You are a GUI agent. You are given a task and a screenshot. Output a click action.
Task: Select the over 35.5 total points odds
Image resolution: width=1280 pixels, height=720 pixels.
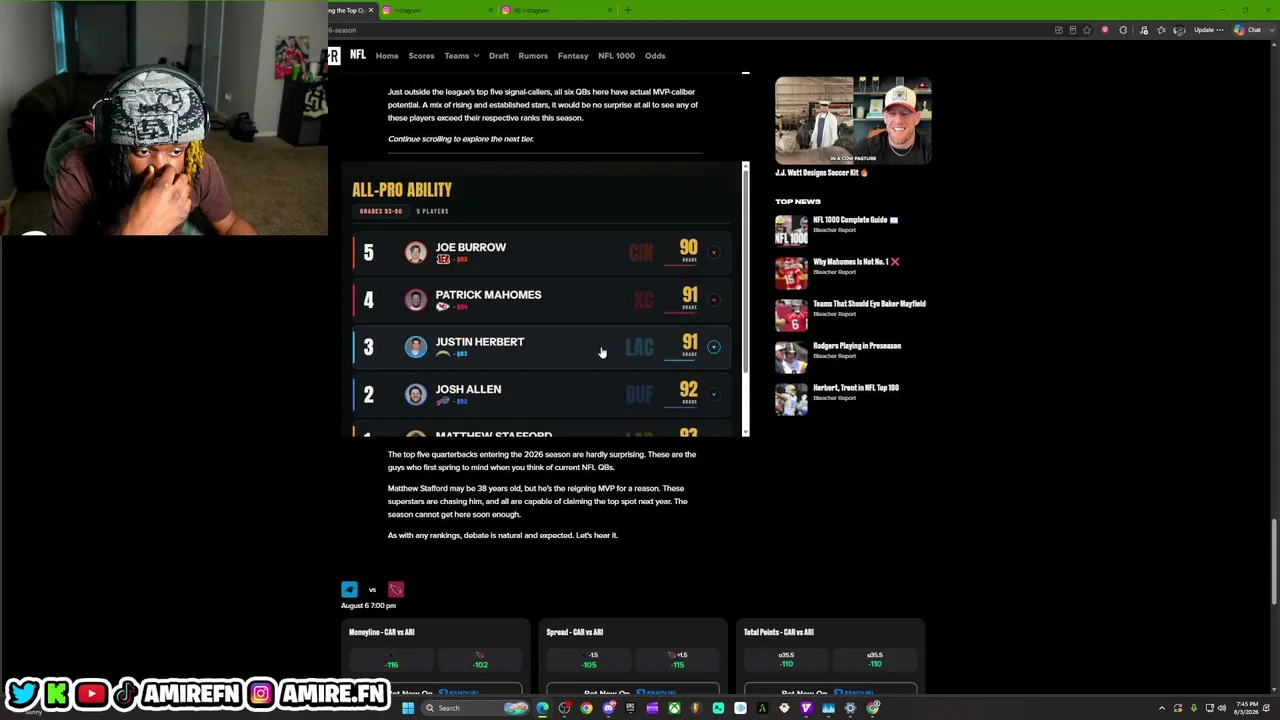click(x=787, y=661)
